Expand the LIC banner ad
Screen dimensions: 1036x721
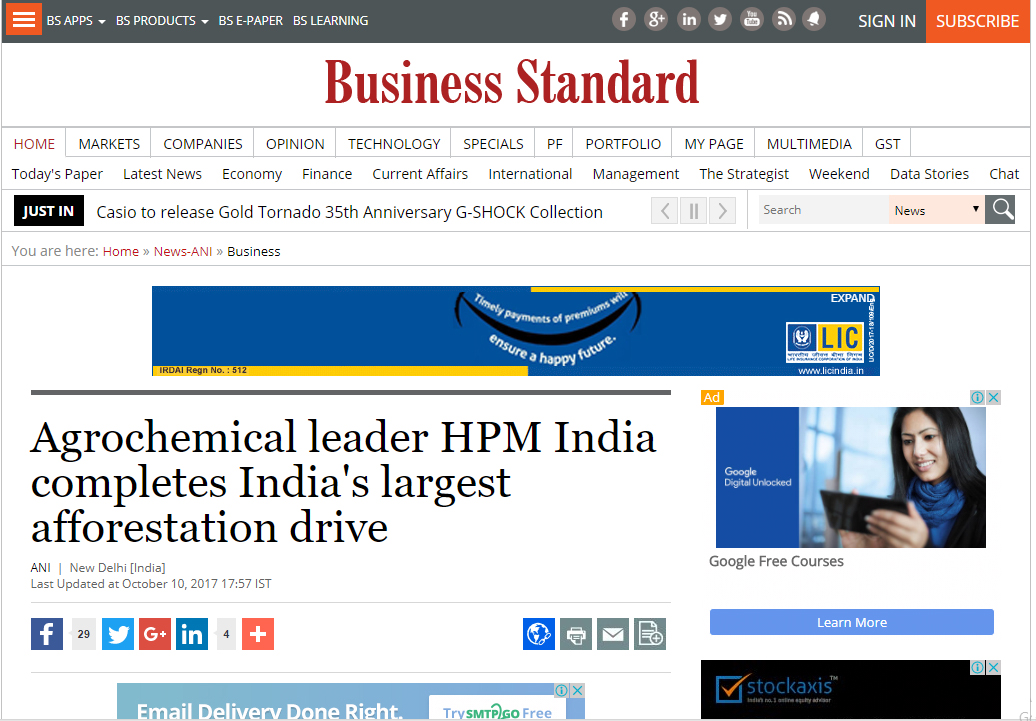click(852, 298)
